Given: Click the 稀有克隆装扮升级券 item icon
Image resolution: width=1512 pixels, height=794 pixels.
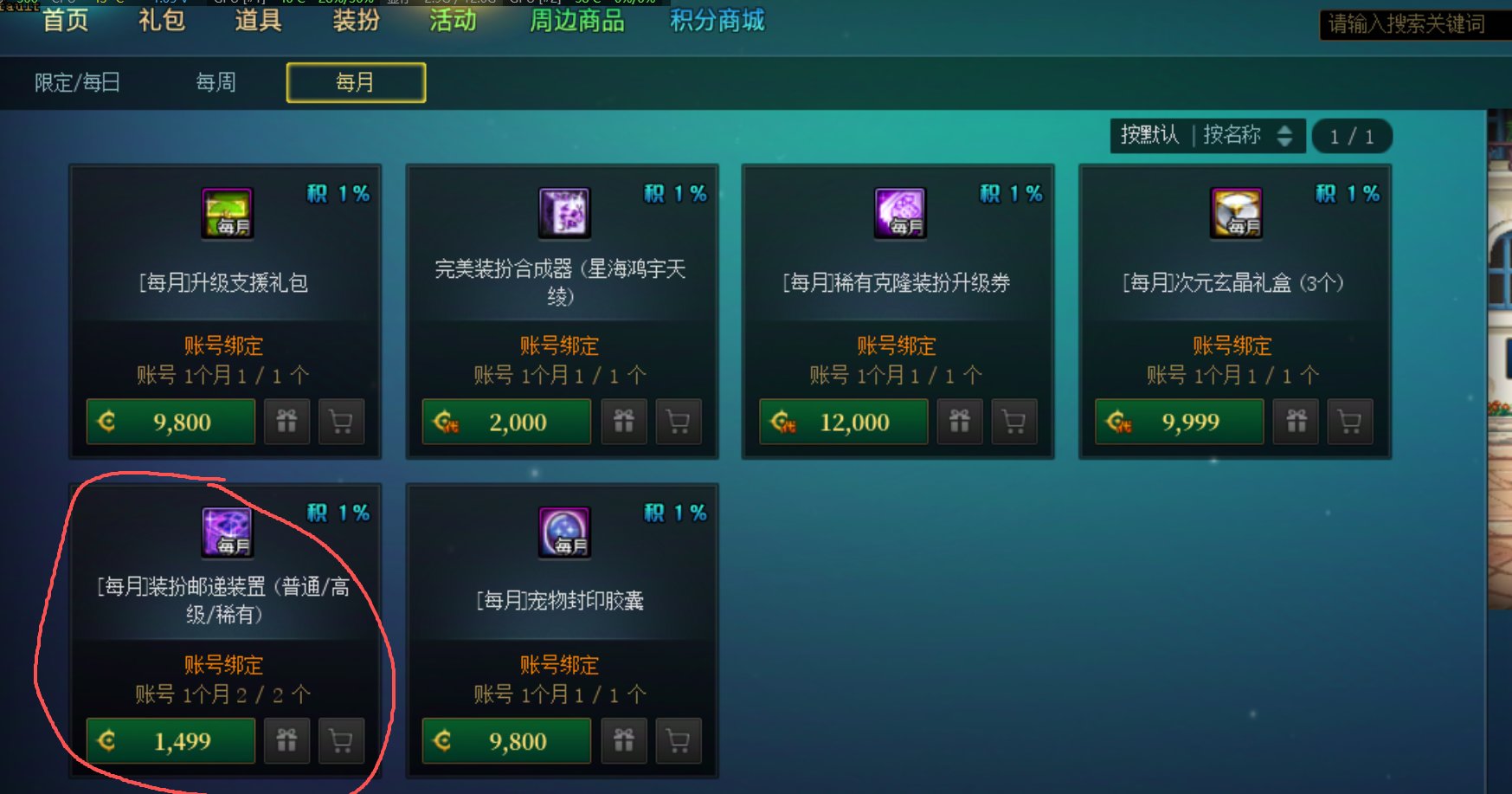Looking at the screenshot, I should (900, 213).
